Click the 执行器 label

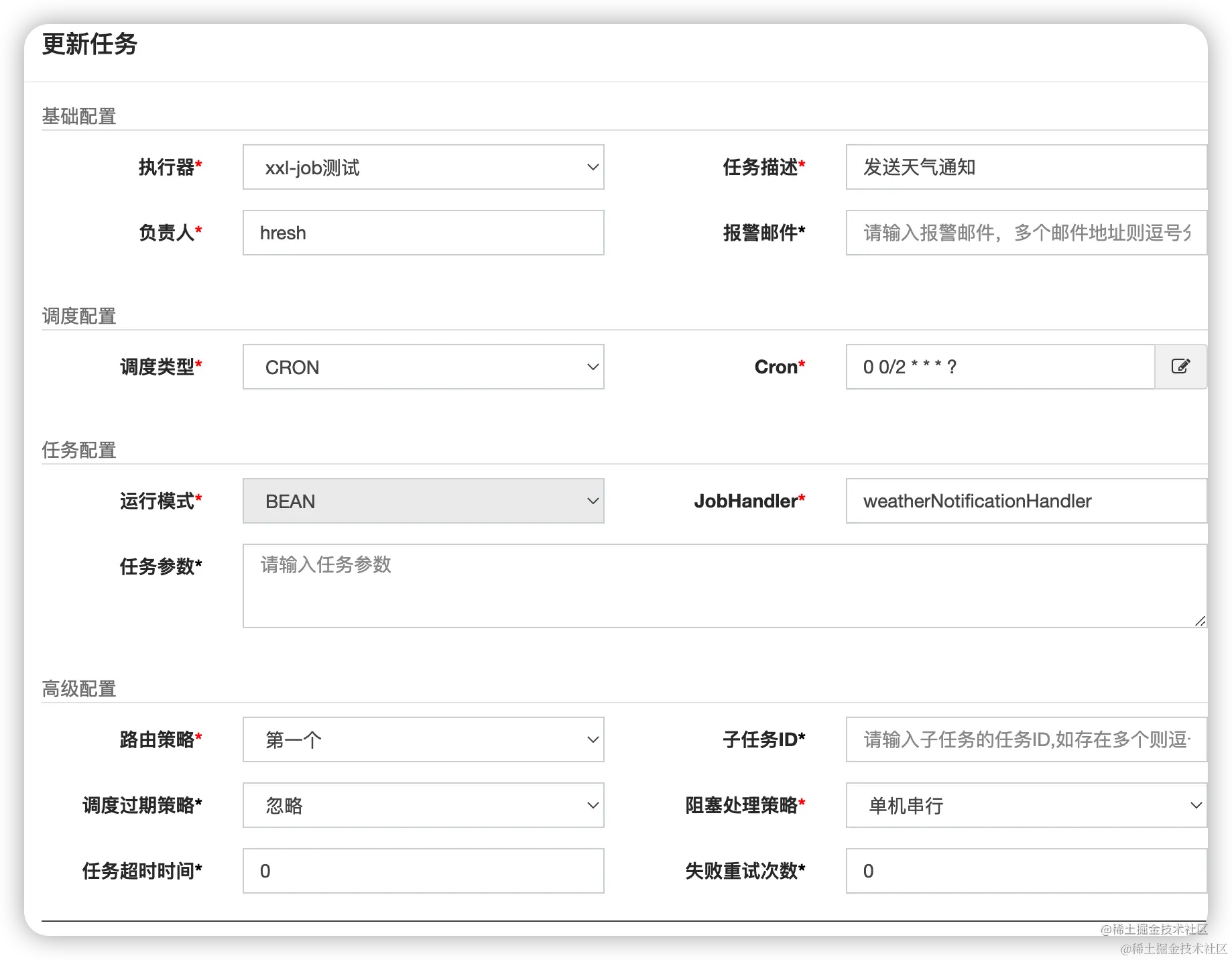coord(170,167)
